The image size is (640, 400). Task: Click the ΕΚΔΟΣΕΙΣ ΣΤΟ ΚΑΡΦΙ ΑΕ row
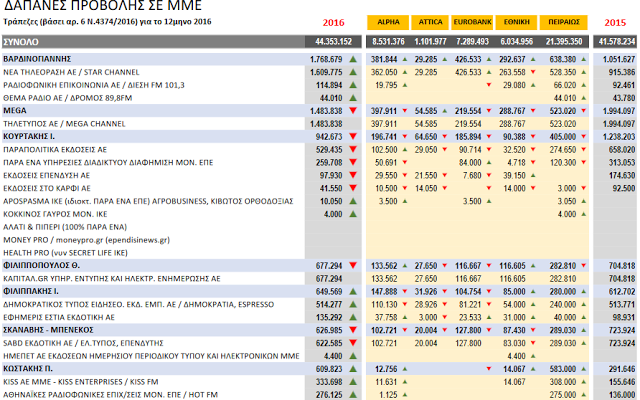[47, 188]
